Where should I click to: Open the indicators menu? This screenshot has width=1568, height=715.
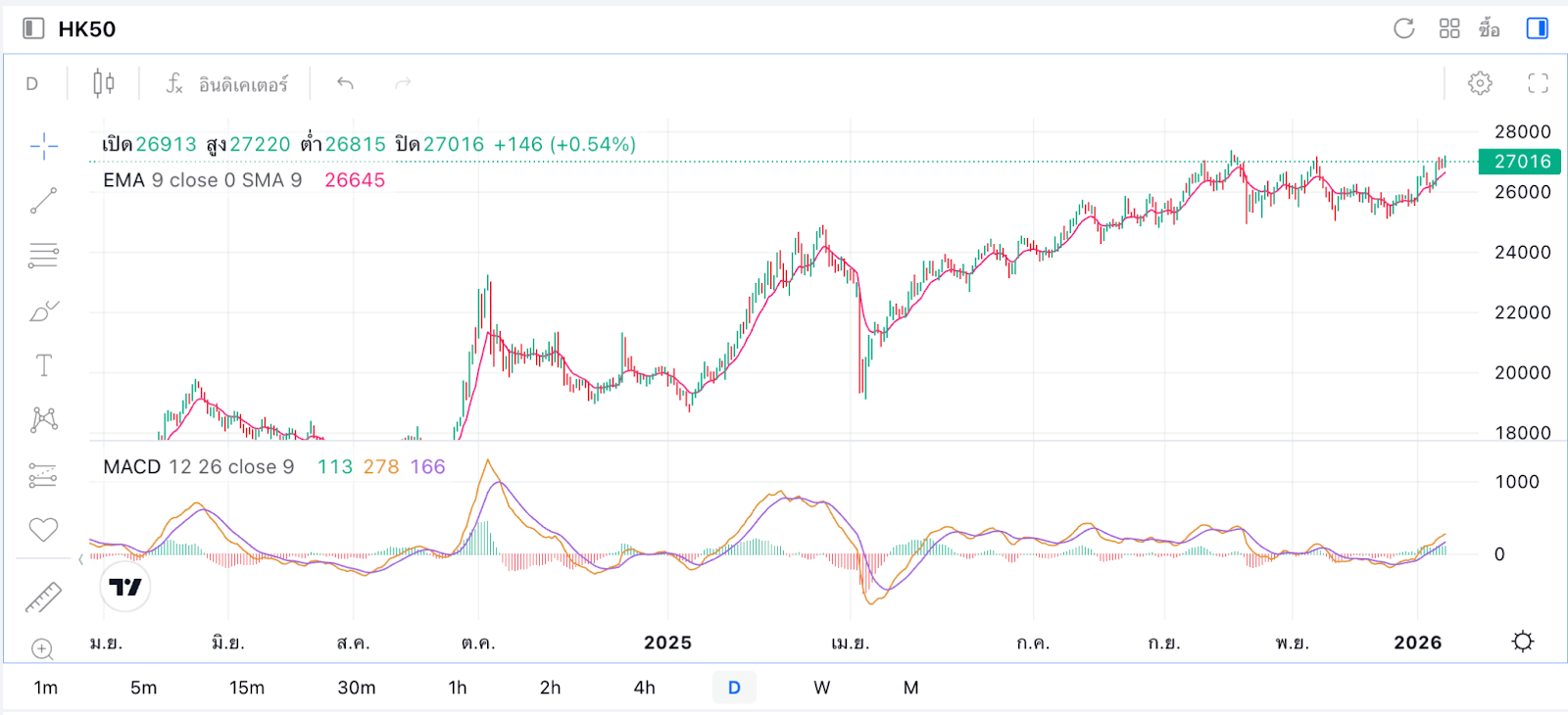tap(227, 84)
